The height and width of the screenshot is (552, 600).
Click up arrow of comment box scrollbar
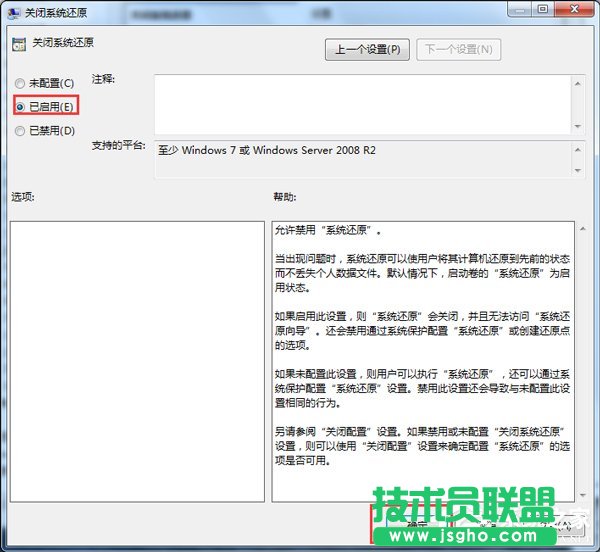[578, 83]
